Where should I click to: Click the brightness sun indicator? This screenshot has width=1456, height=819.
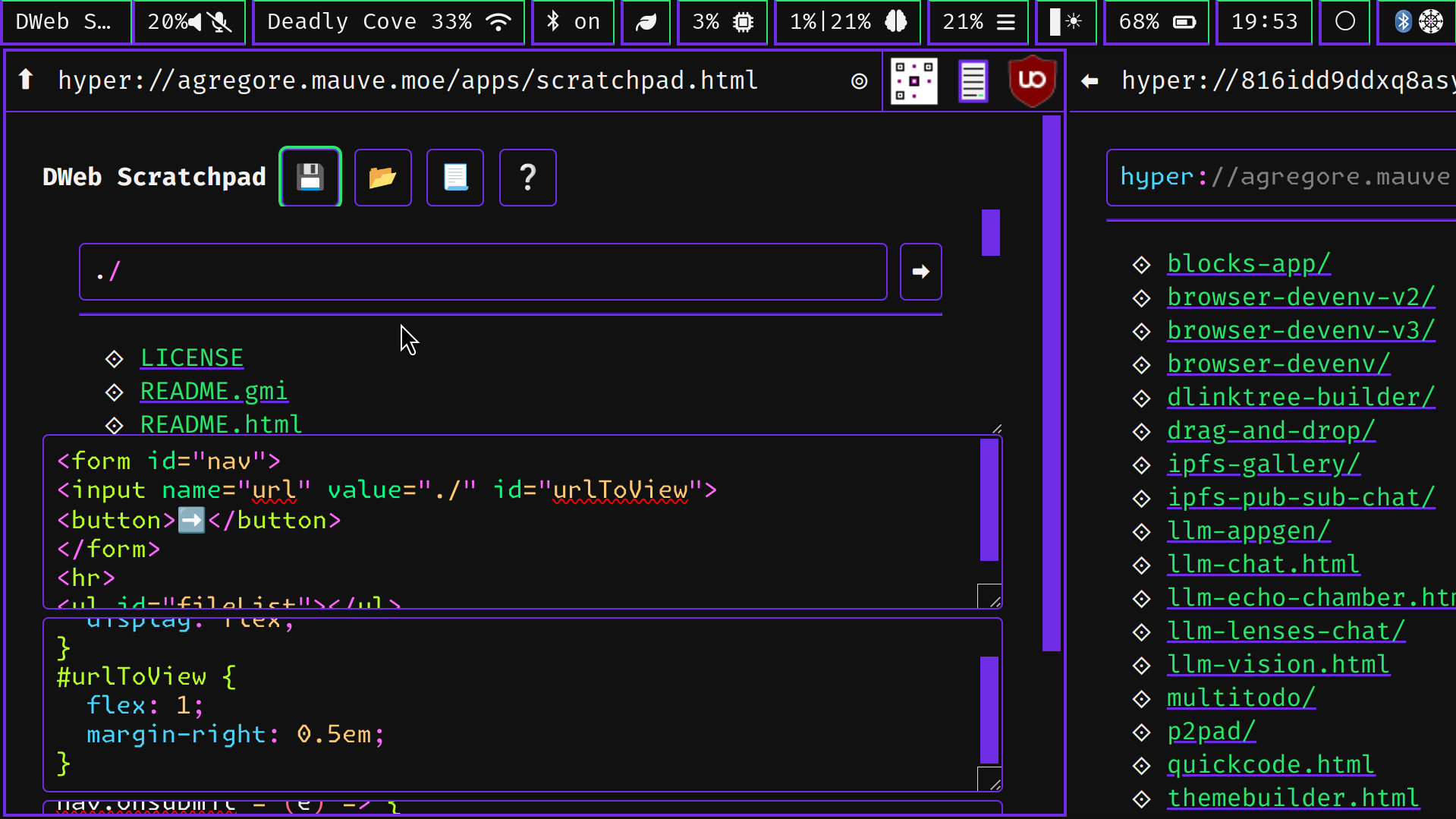click(1065, 22)
